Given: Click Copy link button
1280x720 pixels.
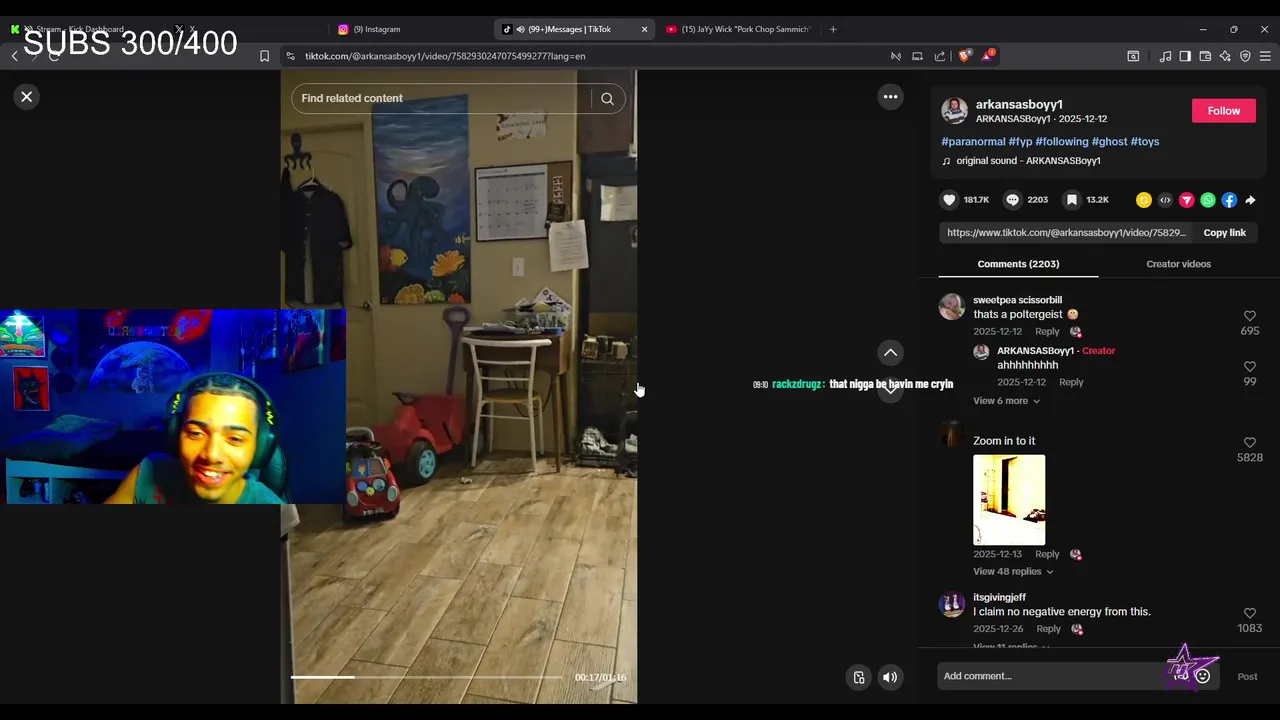Looking at the screenshot, I should [1224, 233].
